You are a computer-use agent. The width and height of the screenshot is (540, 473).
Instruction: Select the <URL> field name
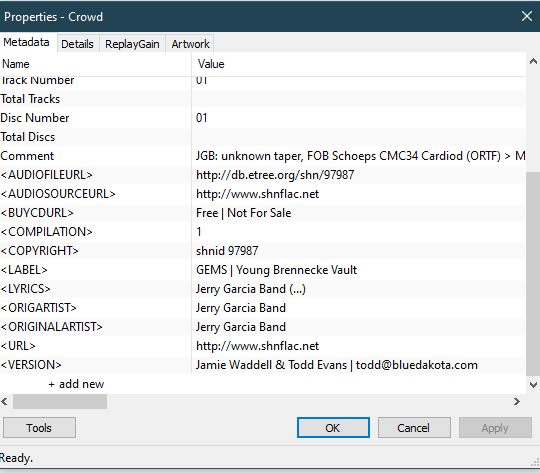18,346
